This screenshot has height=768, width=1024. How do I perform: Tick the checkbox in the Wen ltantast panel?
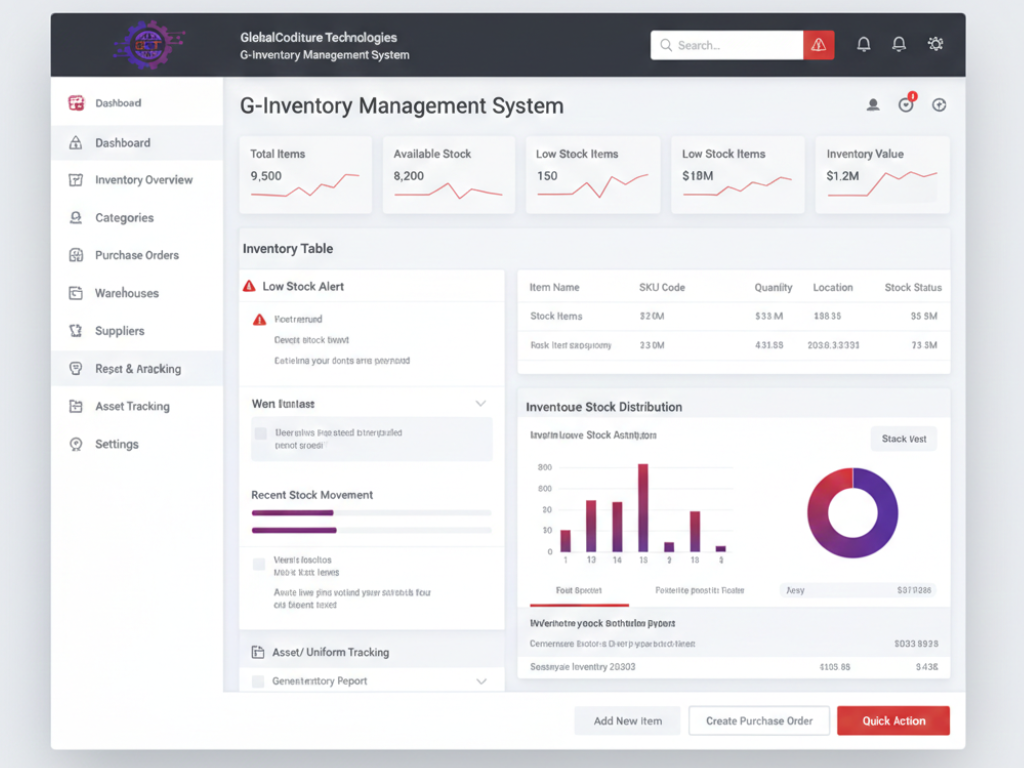pyautogui.click(x=261, y=434)
